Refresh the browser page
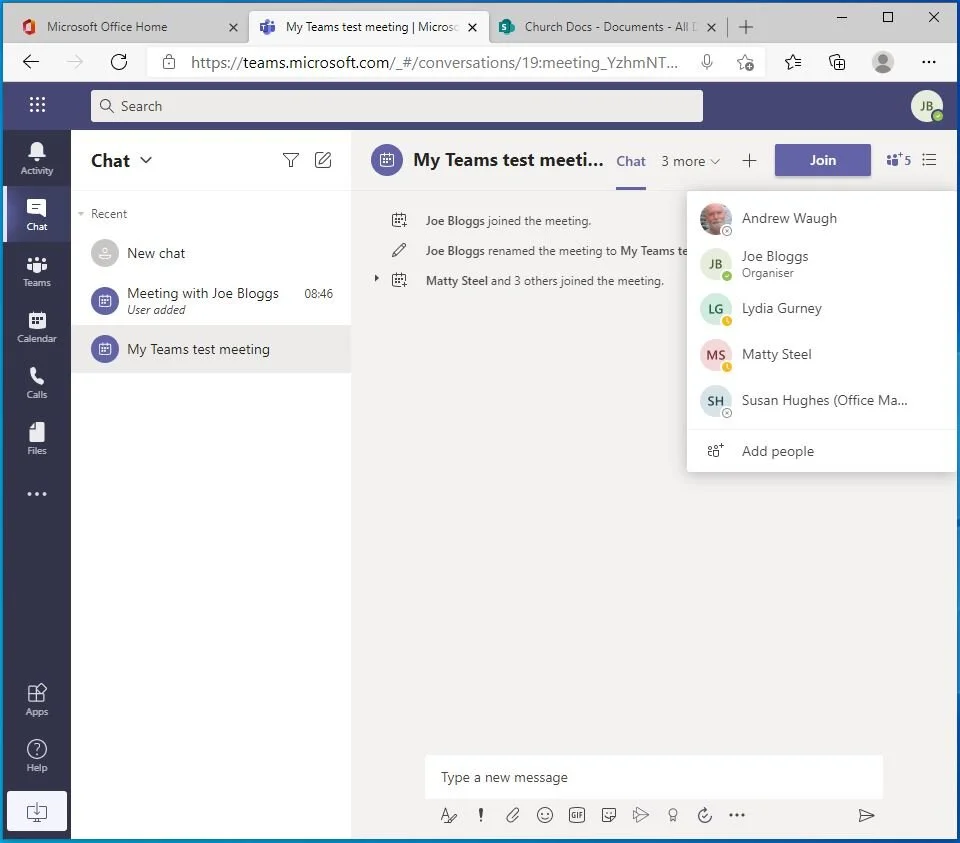Screen dimensions: 960x843 pos(119,61)
